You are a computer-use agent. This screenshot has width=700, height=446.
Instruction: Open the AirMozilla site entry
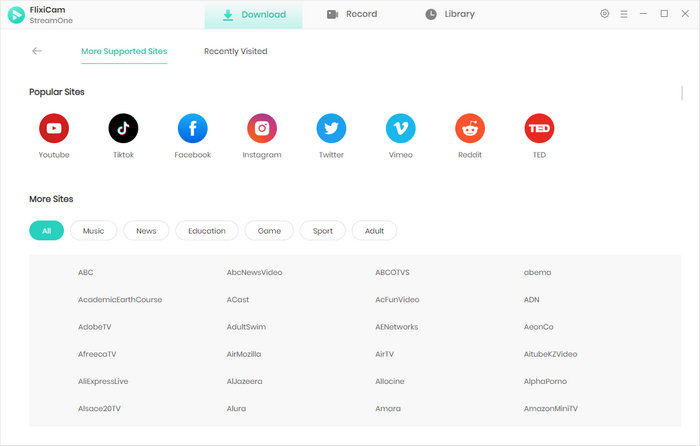[244, 354]
